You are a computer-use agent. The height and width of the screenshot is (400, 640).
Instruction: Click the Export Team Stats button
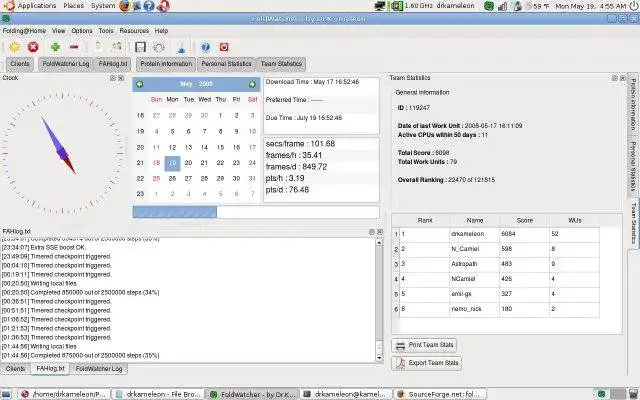coord(427,363)
